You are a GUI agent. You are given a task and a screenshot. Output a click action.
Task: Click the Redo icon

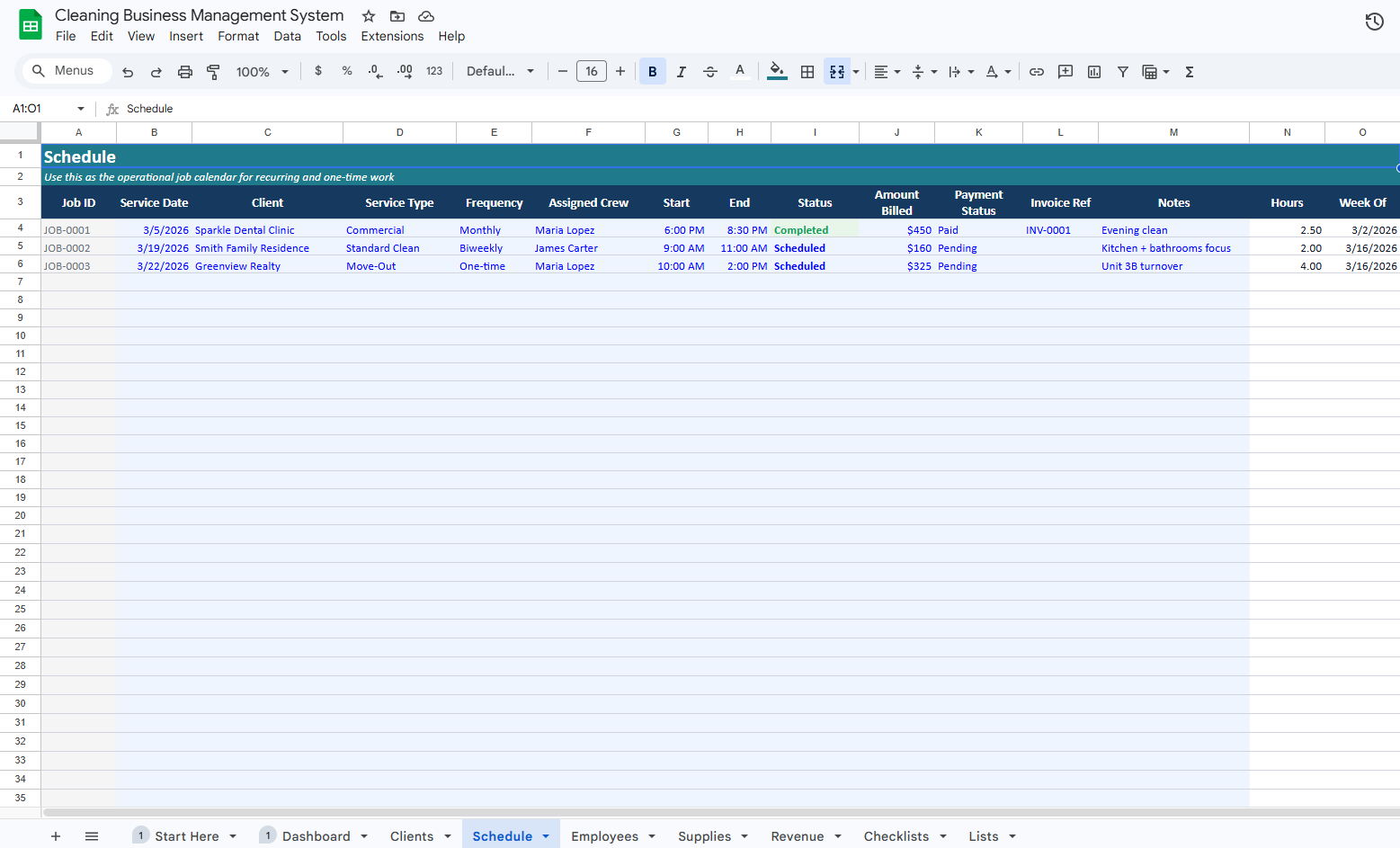[x=156, y=72]
